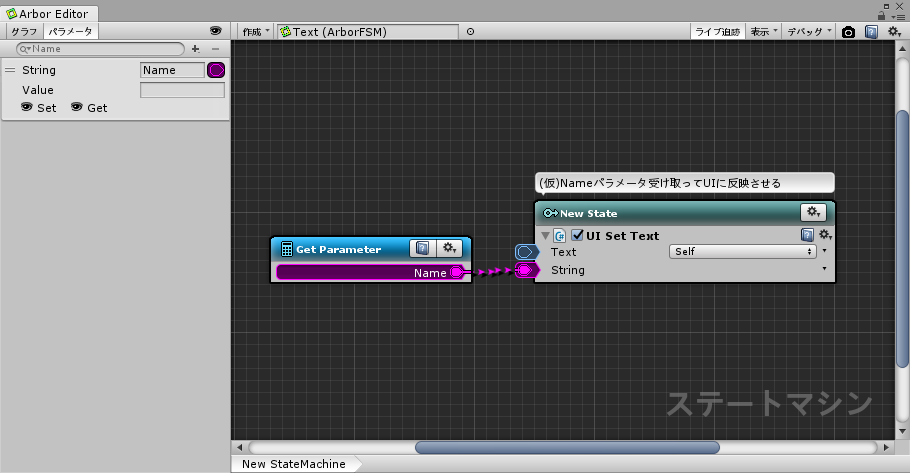Click the plus icon to add a parameter
The width and height of the screenshot is (910, 473).
196,48
